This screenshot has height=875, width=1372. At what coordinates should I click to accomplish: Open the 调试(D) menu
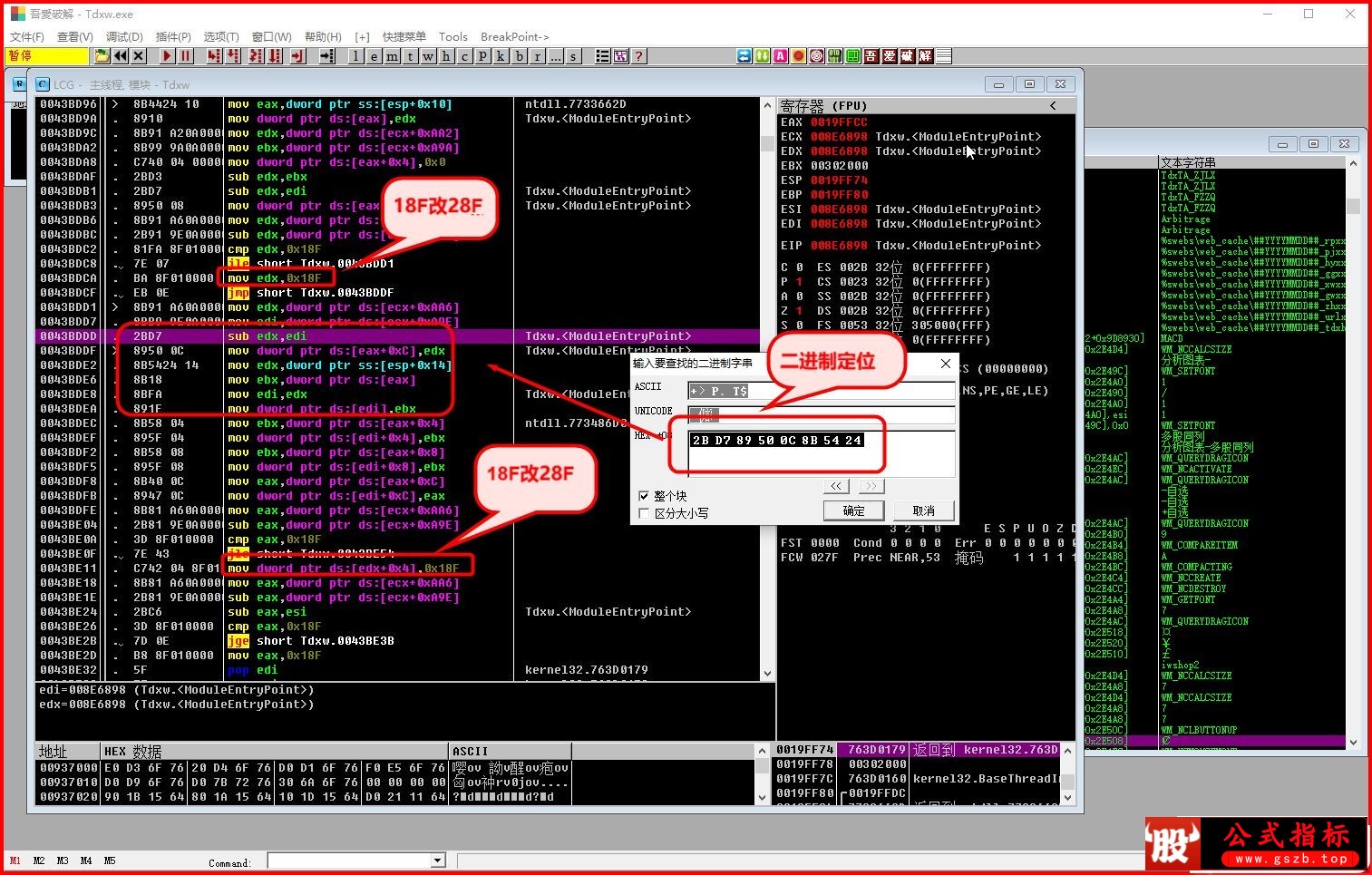124,37
